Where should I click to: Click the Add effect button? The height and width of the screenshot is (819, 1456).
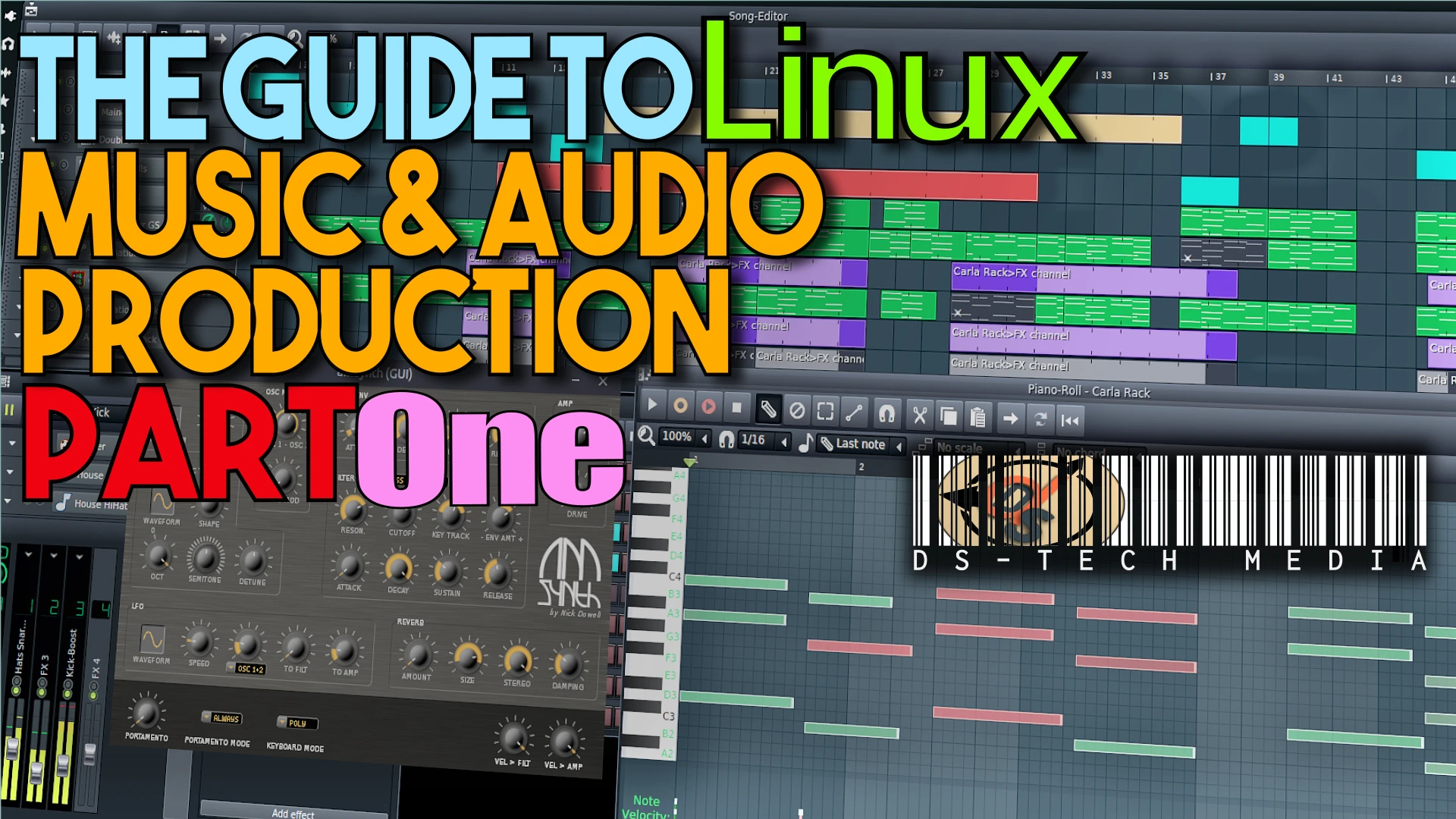pyautogui.click(x=293, y=813)
